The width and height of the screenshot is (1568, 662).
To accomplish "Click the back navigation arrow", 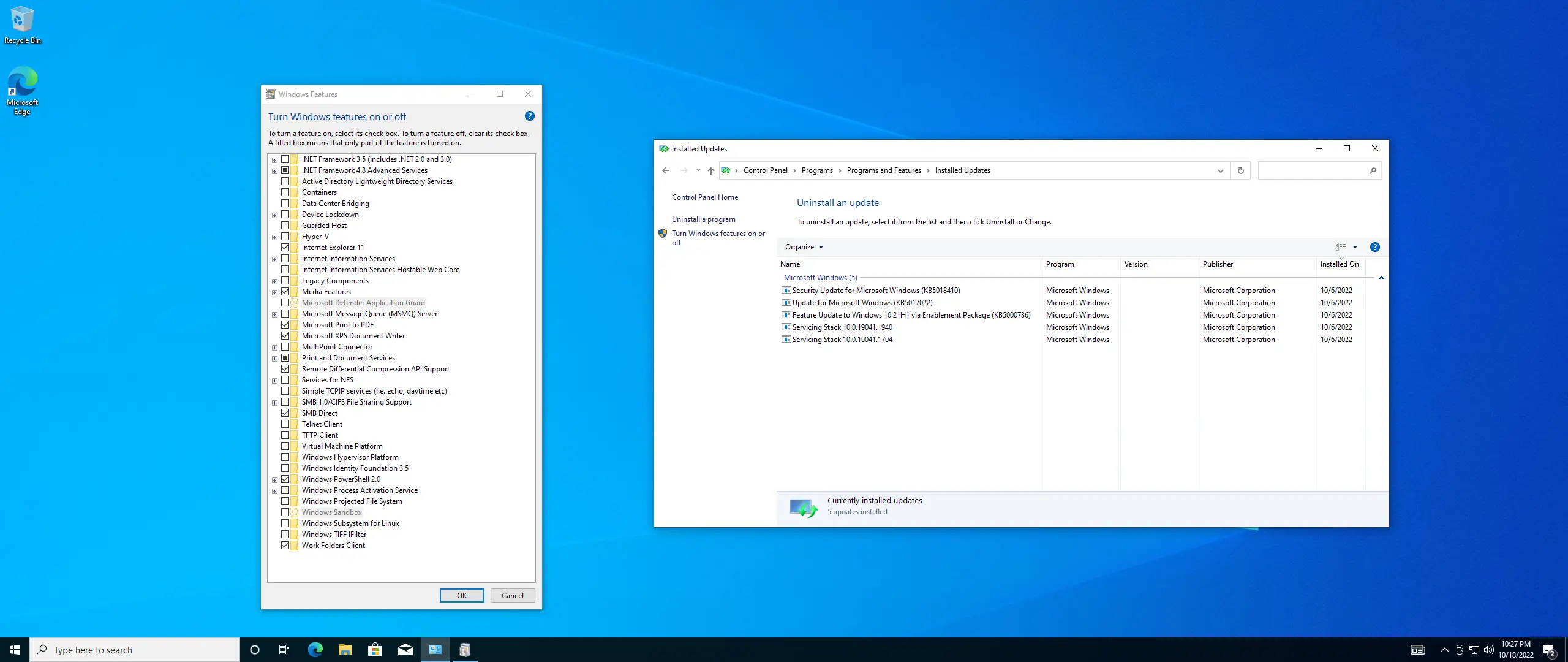I will click(666, 170).
